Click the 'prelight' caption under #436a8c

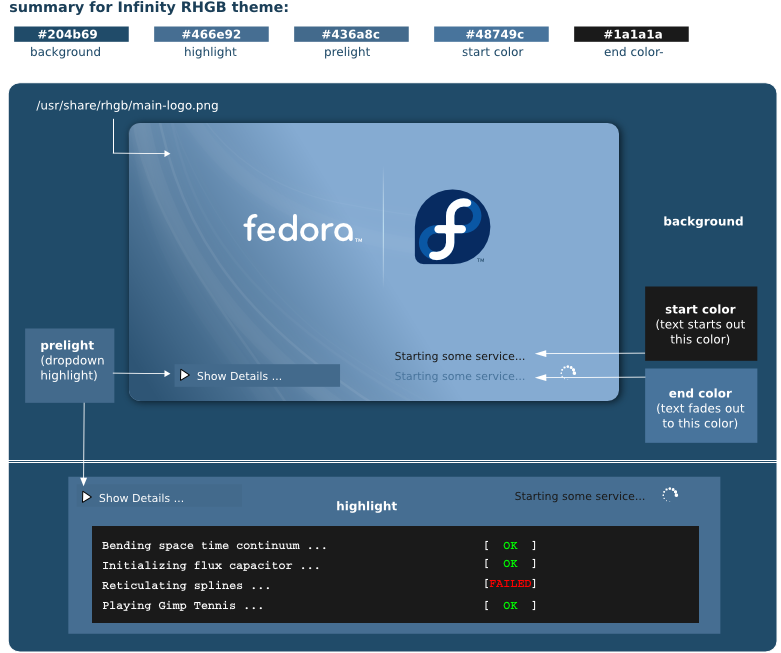(347, 52)
